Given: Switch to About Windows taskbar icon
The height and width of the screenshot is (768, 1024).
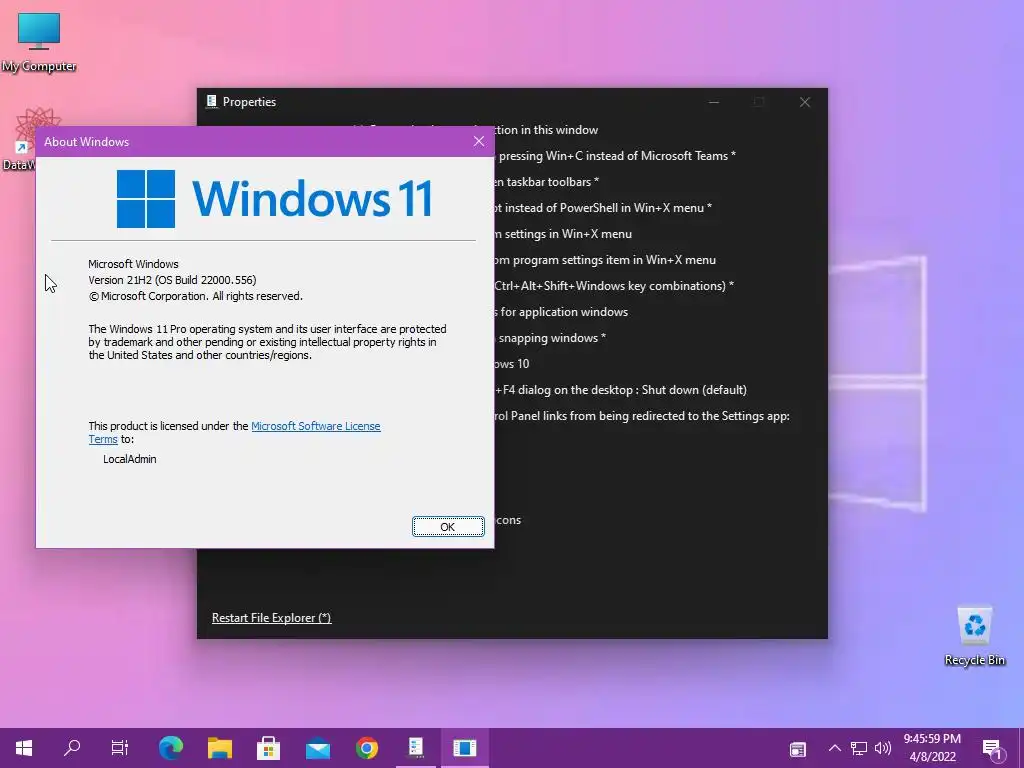Looking at the screenshot, I should pos(464,748).
